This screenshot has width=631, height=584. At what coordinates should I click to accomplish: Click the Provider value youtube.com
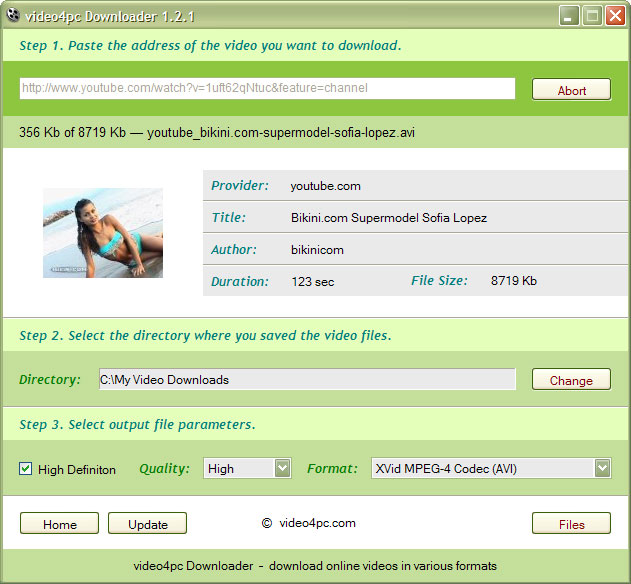(x=326, y=186)
